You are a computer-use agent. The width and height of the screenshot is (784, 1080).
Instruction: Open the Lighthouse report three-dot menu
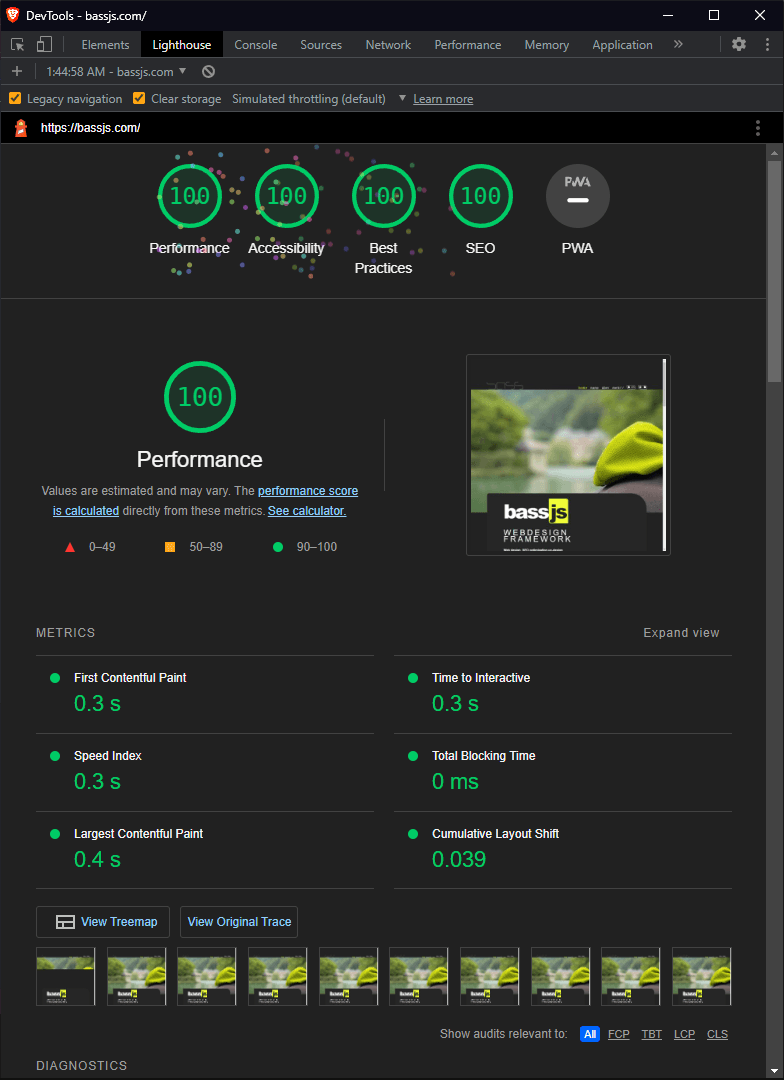(x=758, y=128)
